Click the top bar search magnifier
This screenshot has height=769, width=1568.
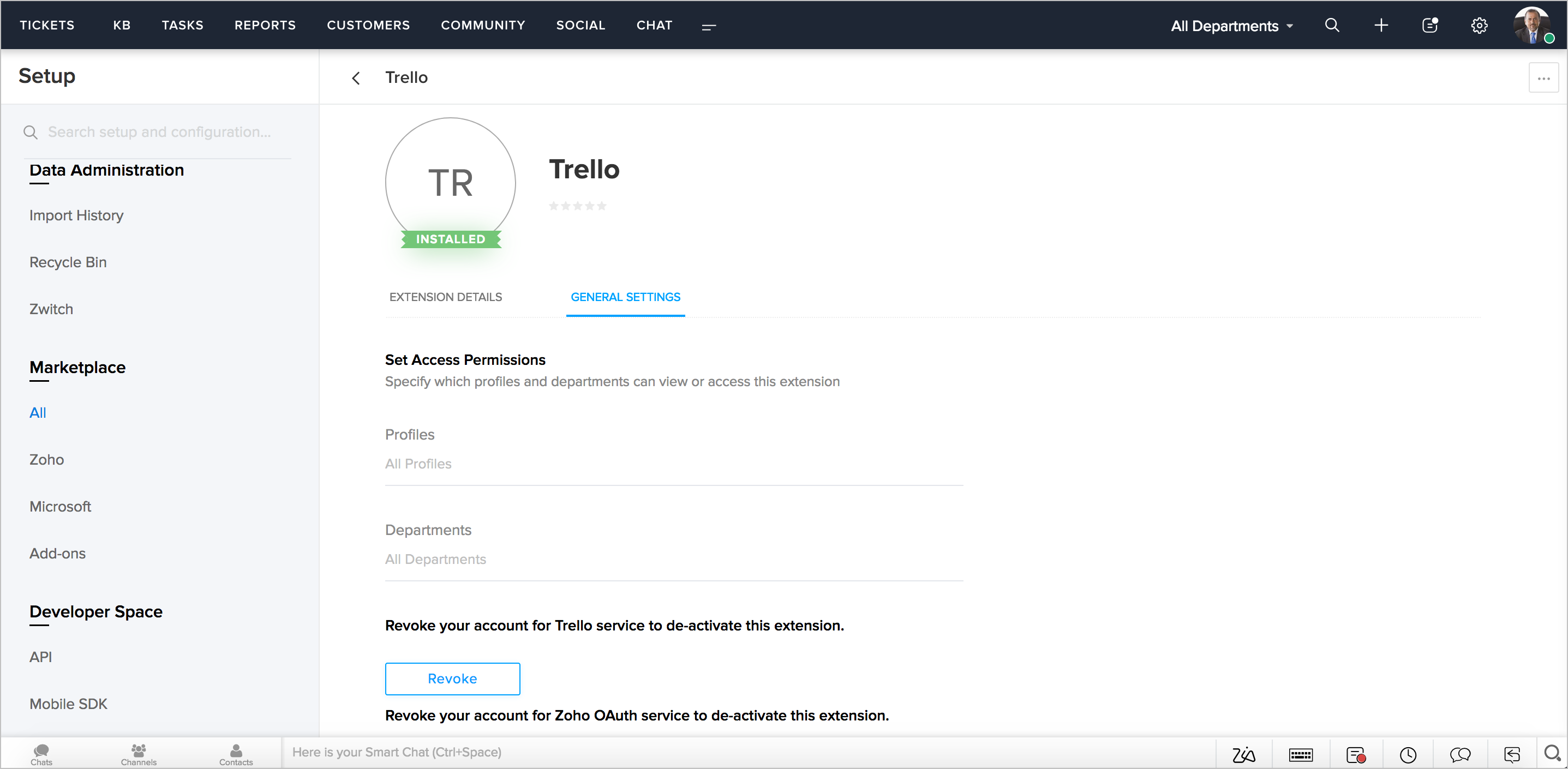pos(1332,26)
